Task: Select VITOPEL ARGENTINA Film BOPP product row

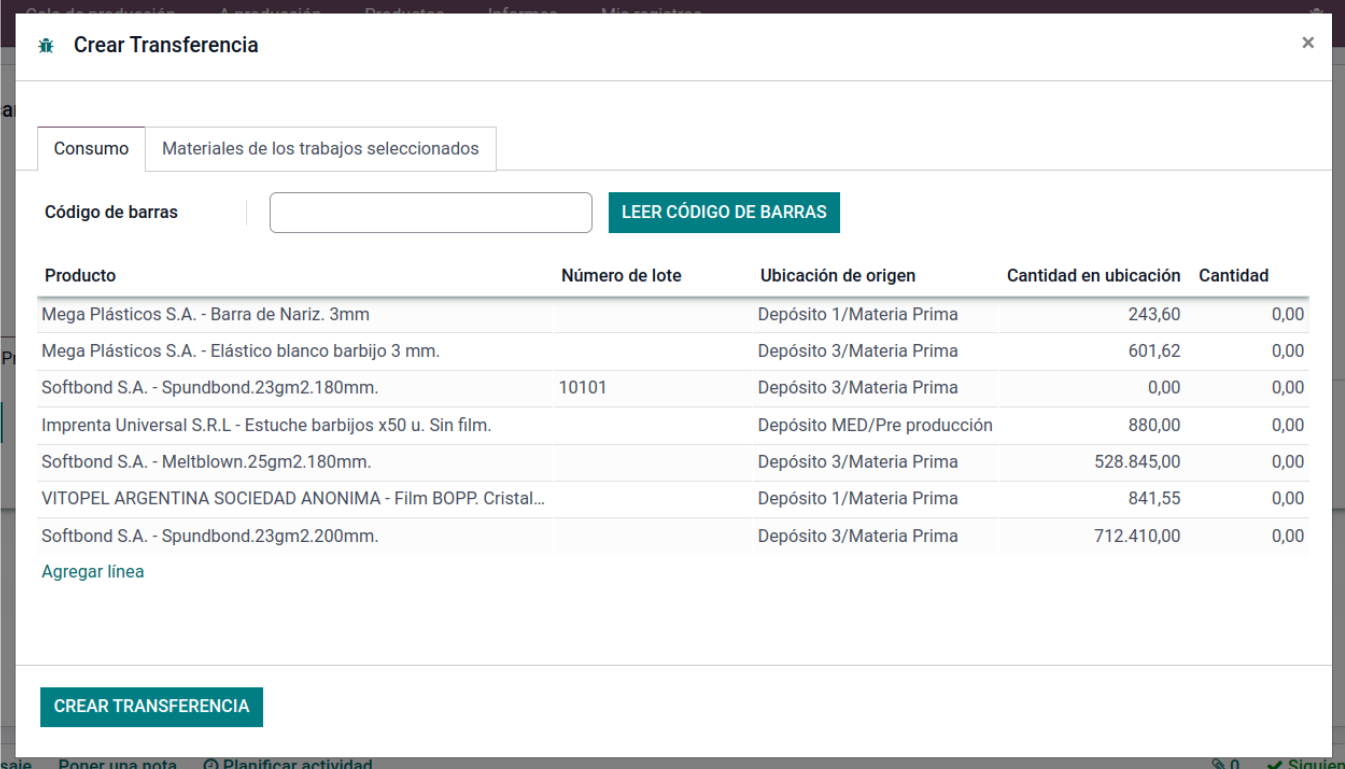Action: click(x=294, y=499)
